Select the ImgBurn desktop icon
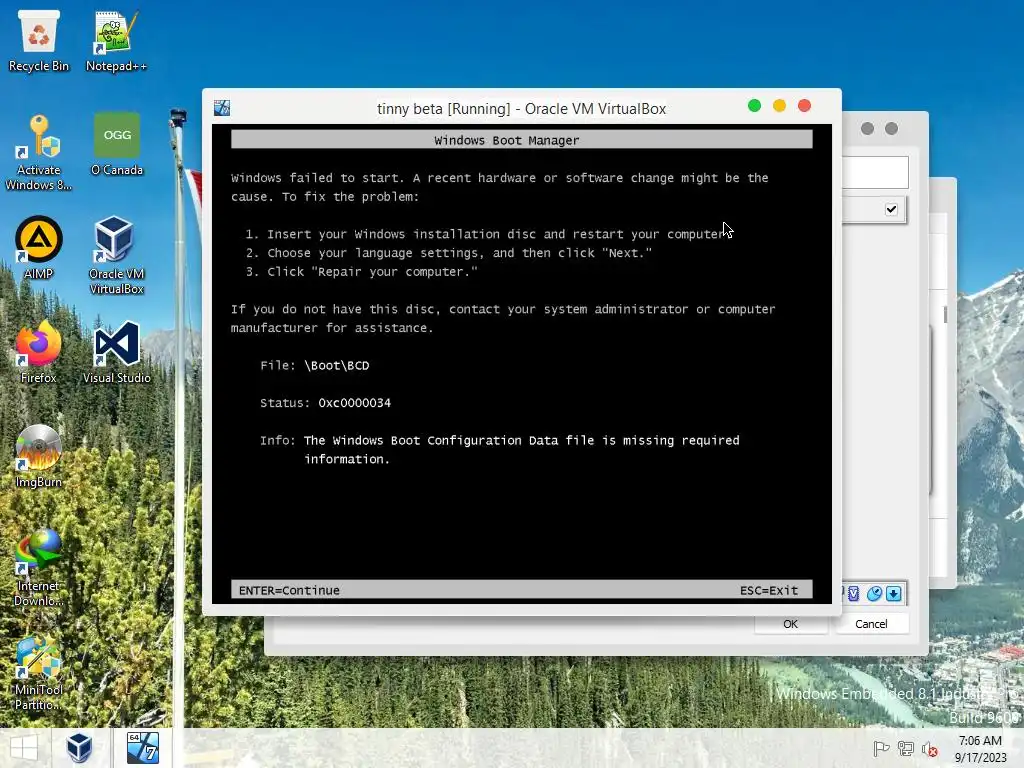 [x=39, y=456]
